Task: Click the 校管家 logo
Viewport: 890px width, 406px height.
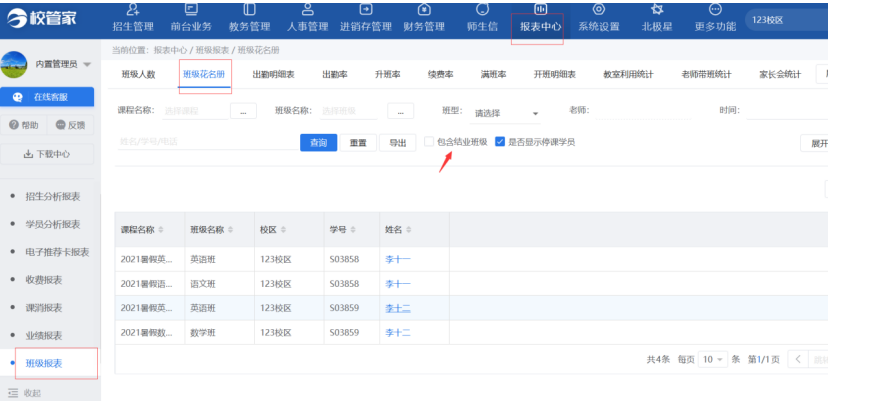Action: pos(42,19)
